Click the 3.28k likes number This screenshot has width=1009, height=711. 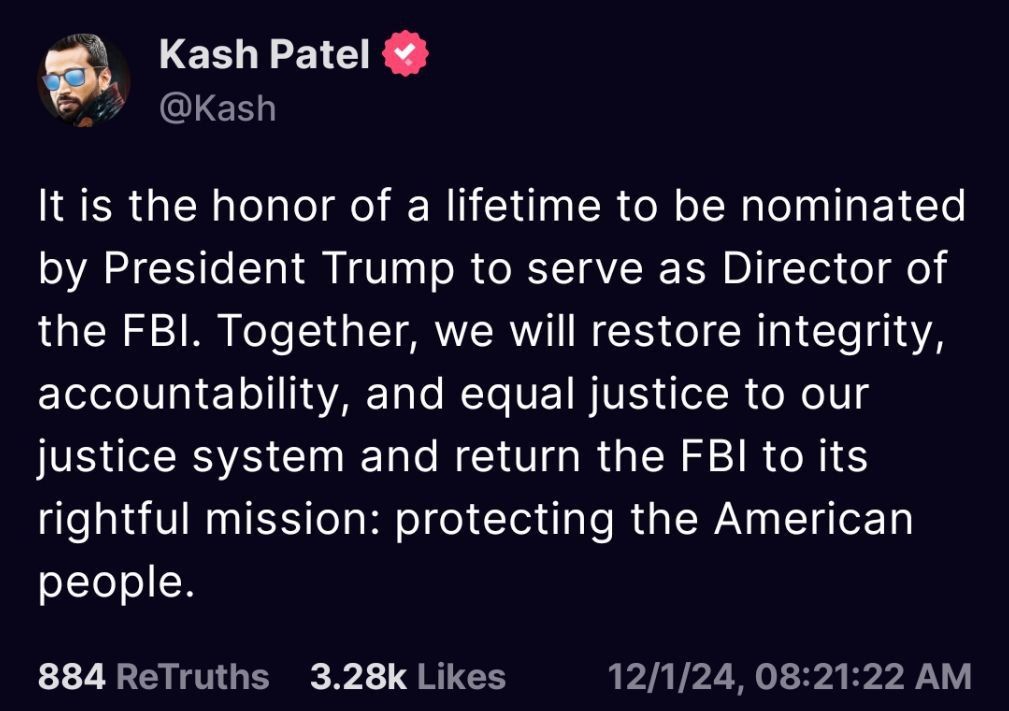[x=358, y=676]
